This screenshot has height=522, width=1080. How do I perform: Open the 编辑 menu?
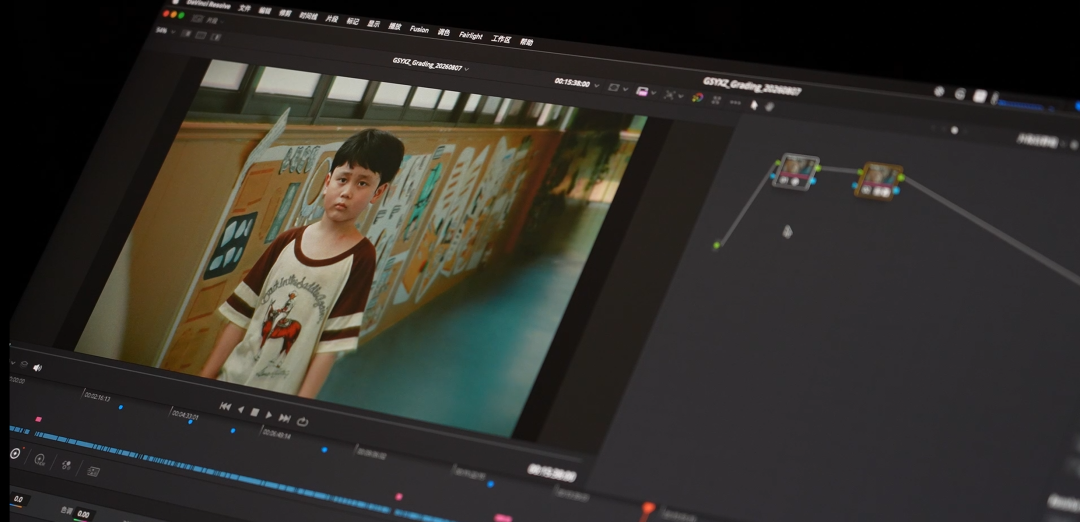pyautogui.click(x=264, y=11)
